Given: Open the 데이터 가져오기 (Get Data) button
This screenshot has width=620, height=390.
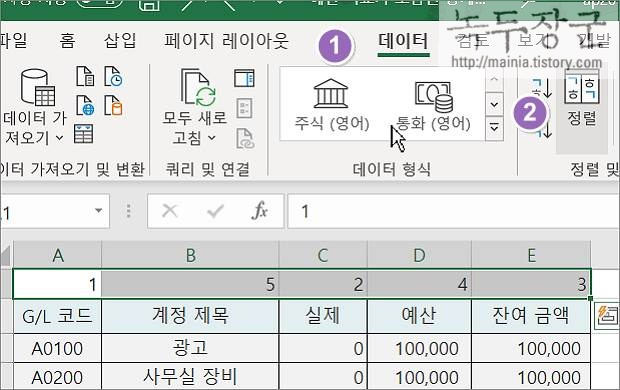Looking at the screenshot, I should tap(35, 107).
